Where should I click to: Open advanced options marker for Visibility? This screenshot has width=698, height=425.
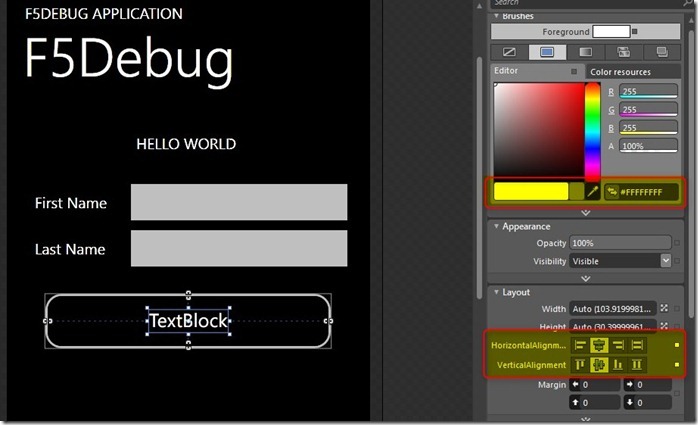pyautogui.click(x=677, y=261)
